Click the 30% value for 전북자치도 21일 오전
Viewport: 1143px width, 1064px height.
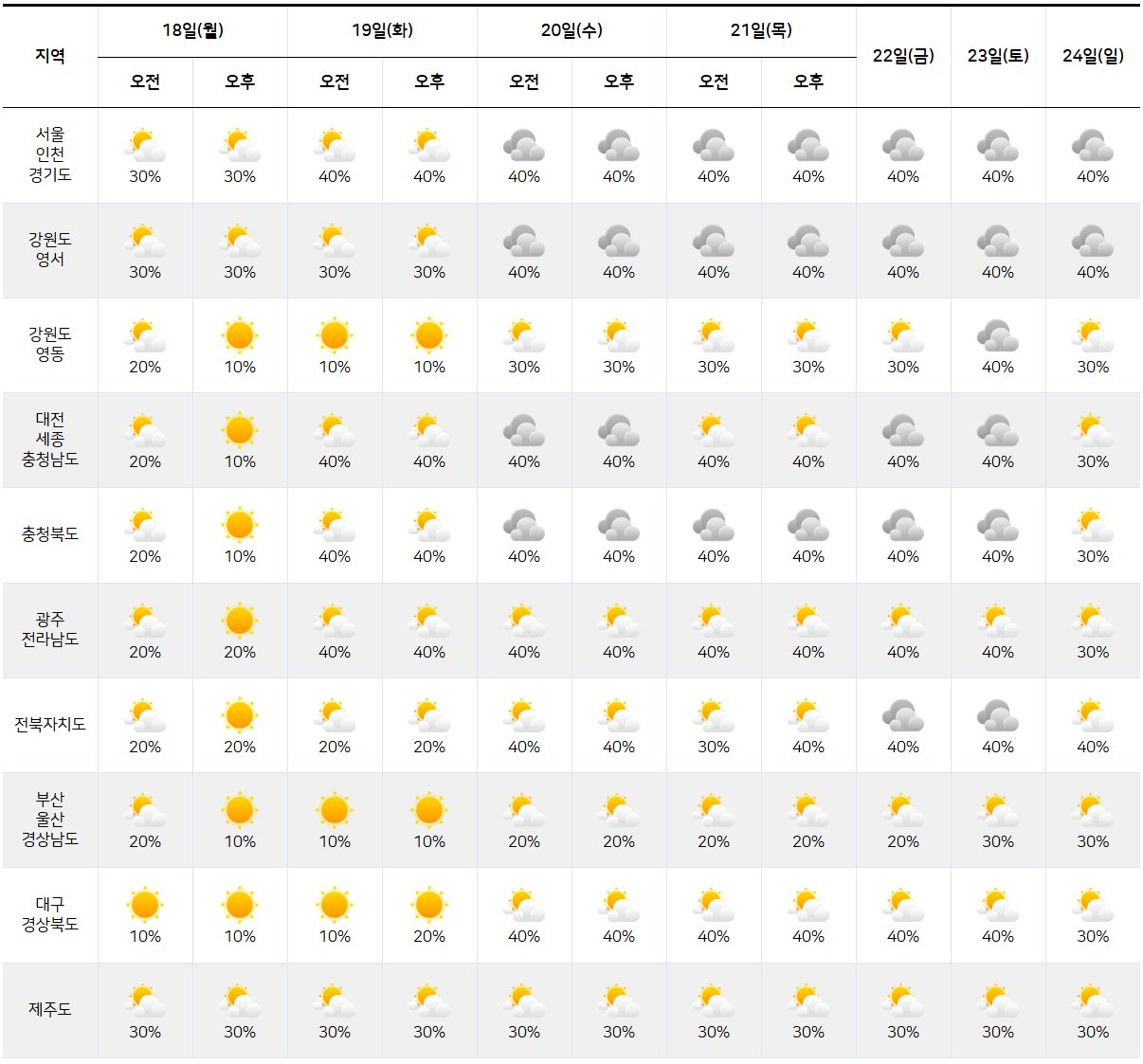714,747
